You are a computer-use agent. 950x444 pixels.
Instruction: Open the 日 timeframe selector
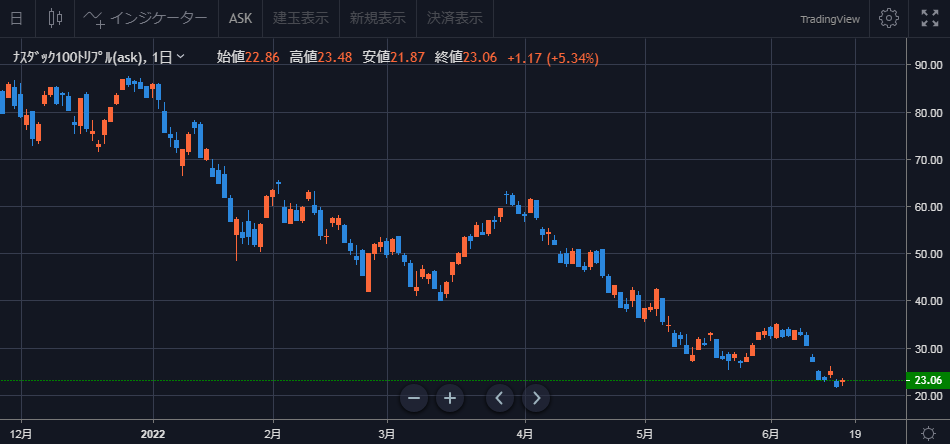[x=17, y=18]
